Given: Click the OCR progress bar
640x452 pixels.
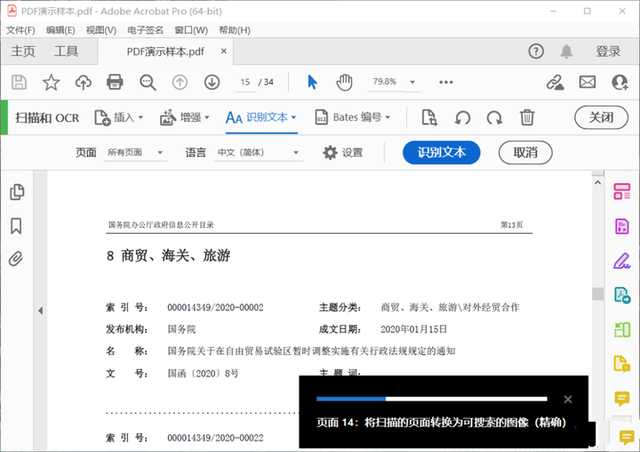Looking at the screenshot, I should pos(431,399).
